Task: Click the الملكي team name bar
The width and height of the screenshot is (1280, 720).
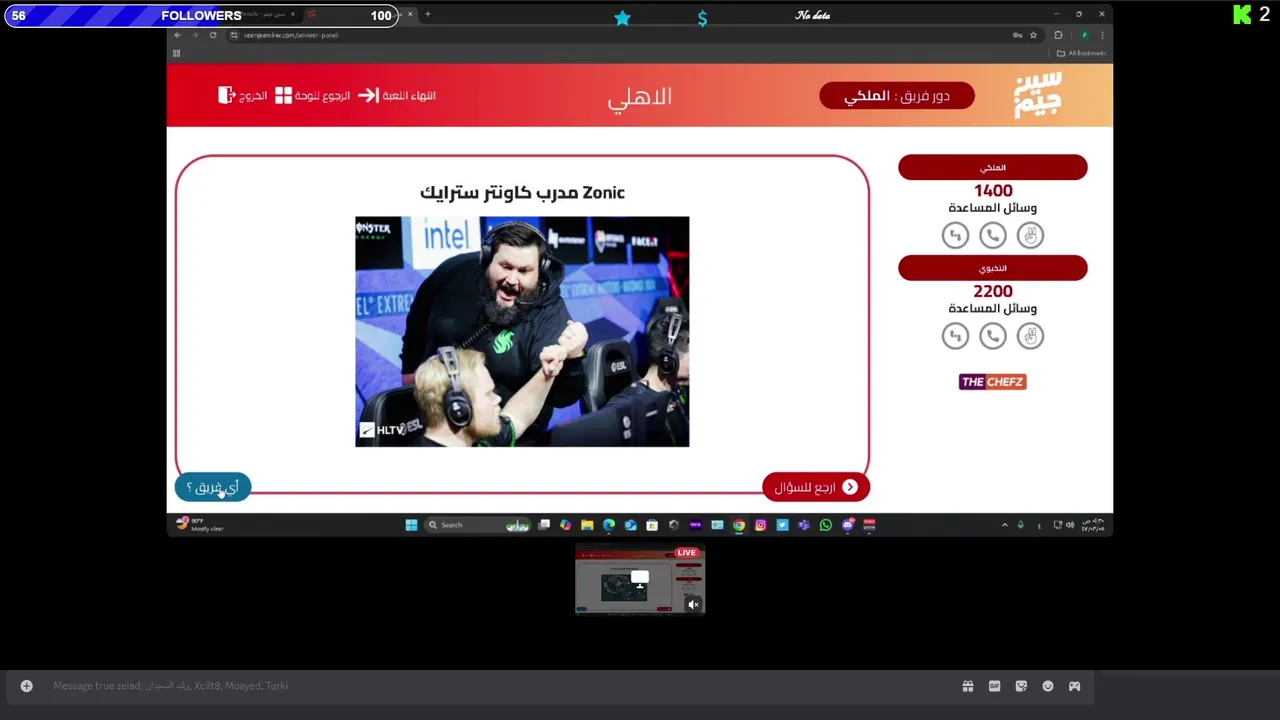Action: [x=992, y=167]
